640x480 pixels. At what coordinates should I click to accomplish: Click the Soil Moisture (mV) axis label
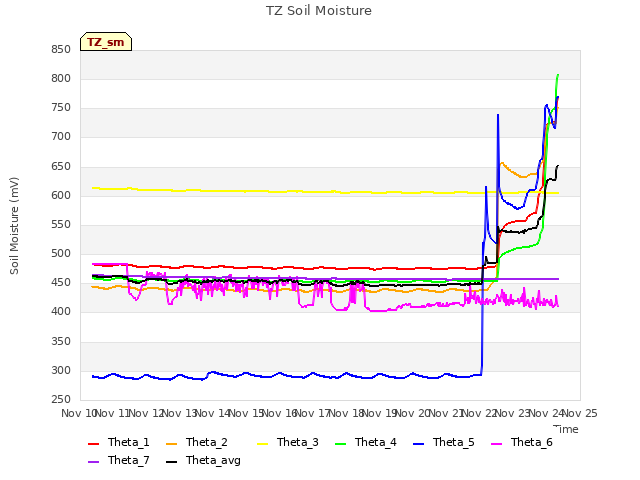pyautogui.click(x=14, y=226)
